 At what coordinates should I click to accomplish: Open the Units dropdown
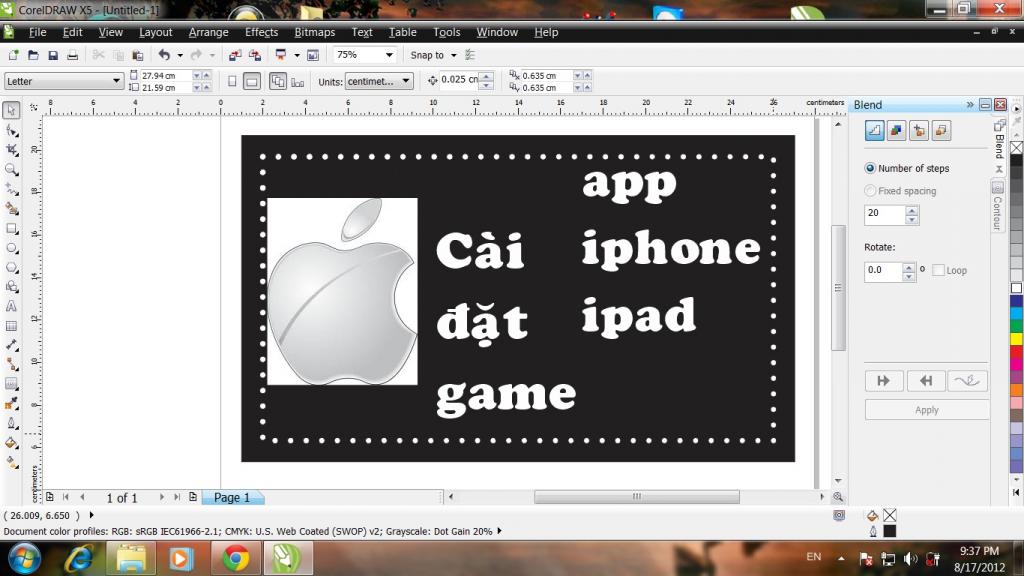point(405,81)
